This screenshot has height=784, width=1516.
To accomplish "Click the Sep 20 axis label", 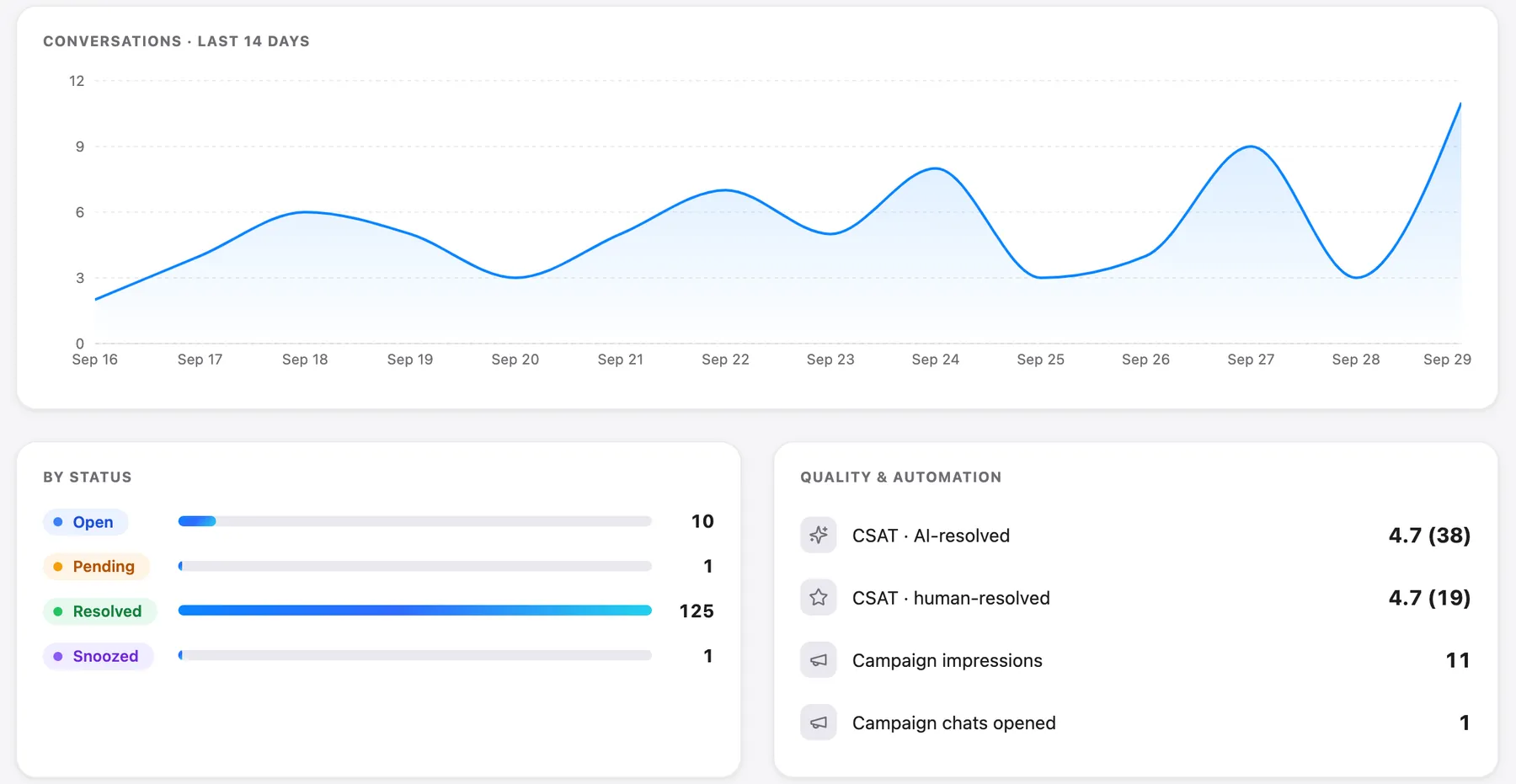I will 515,360.
